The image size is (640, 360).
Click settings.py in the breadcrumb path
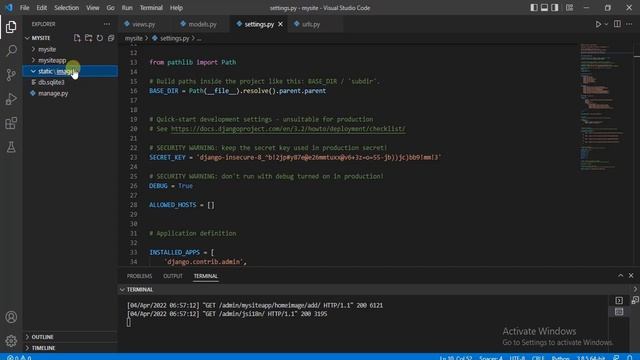click(174, 38)
